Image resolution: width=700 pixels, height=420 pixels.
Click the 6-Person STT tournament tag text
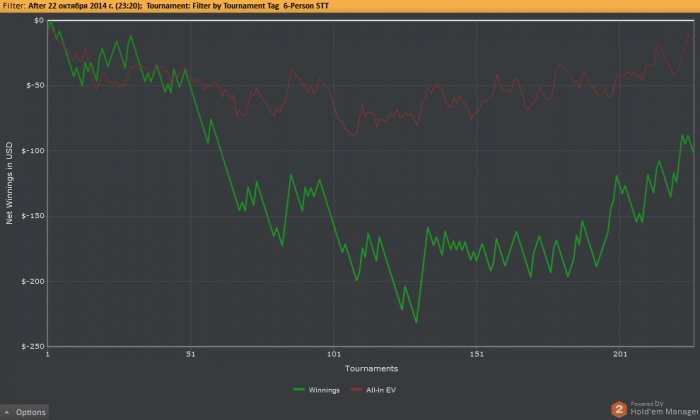point(306,6)
